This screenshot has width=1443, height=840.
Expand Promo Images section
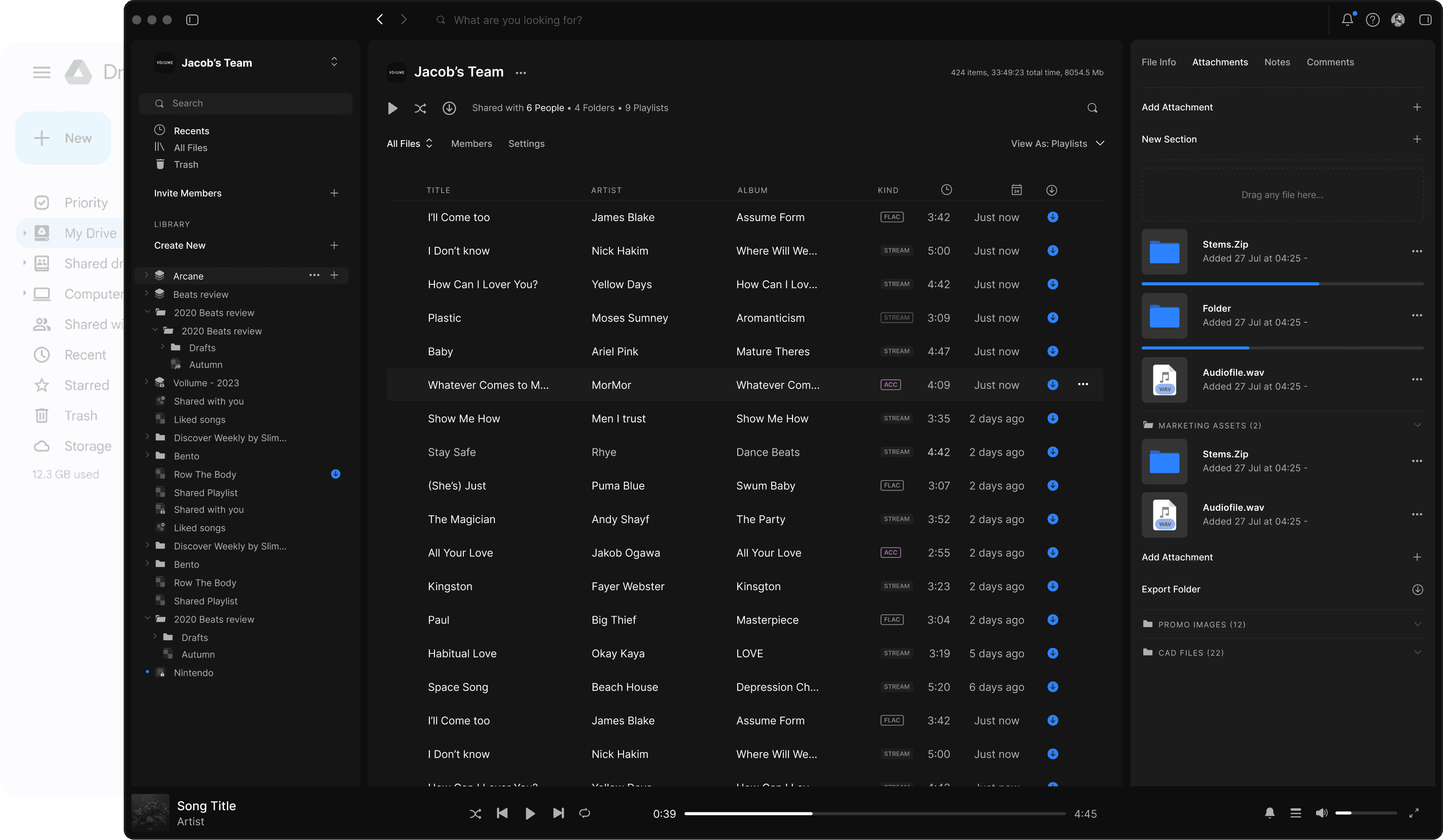(x=1418, y=624)
